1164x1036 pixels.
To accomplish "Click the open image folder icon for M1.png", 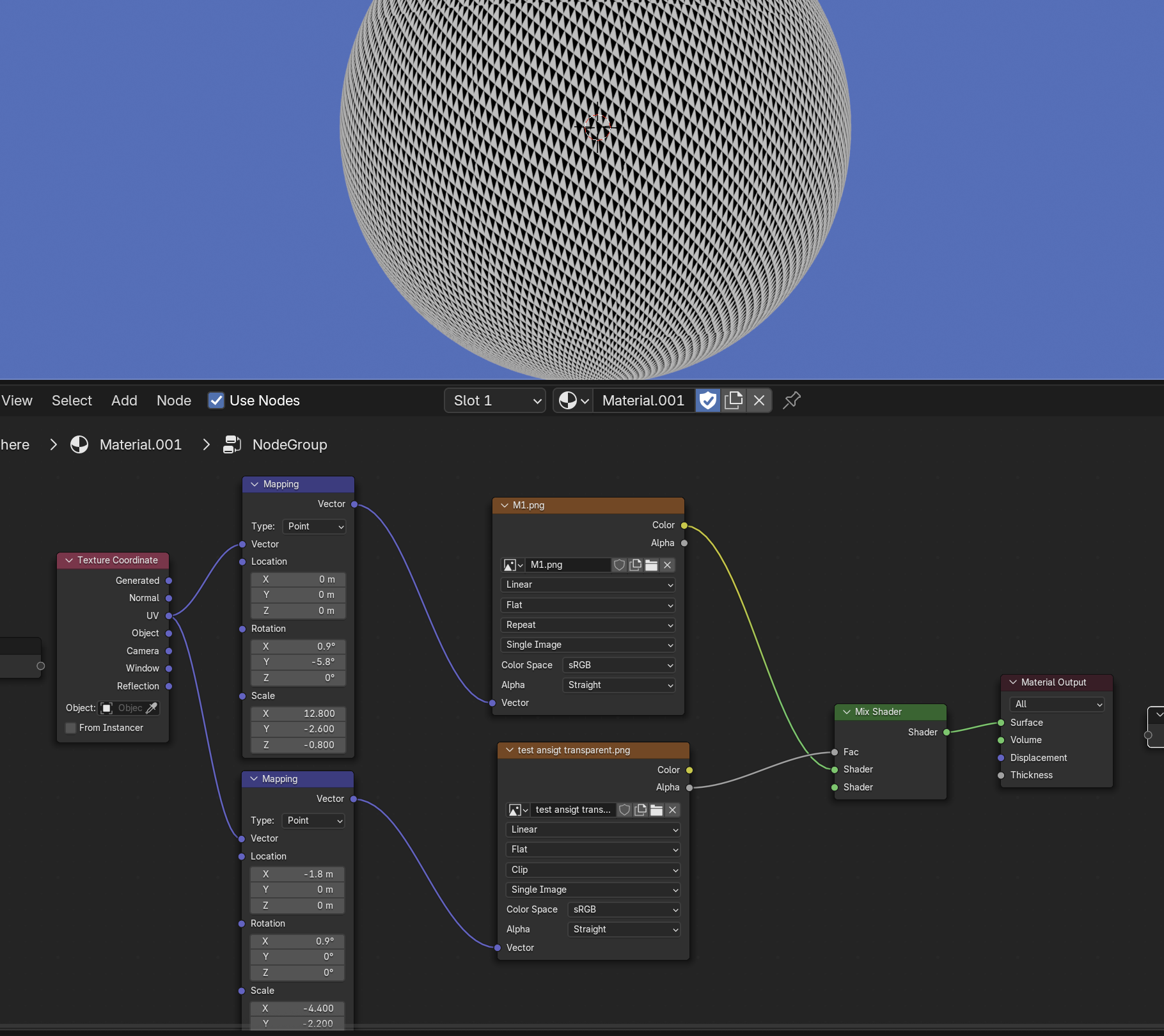I will click(651, 565).
